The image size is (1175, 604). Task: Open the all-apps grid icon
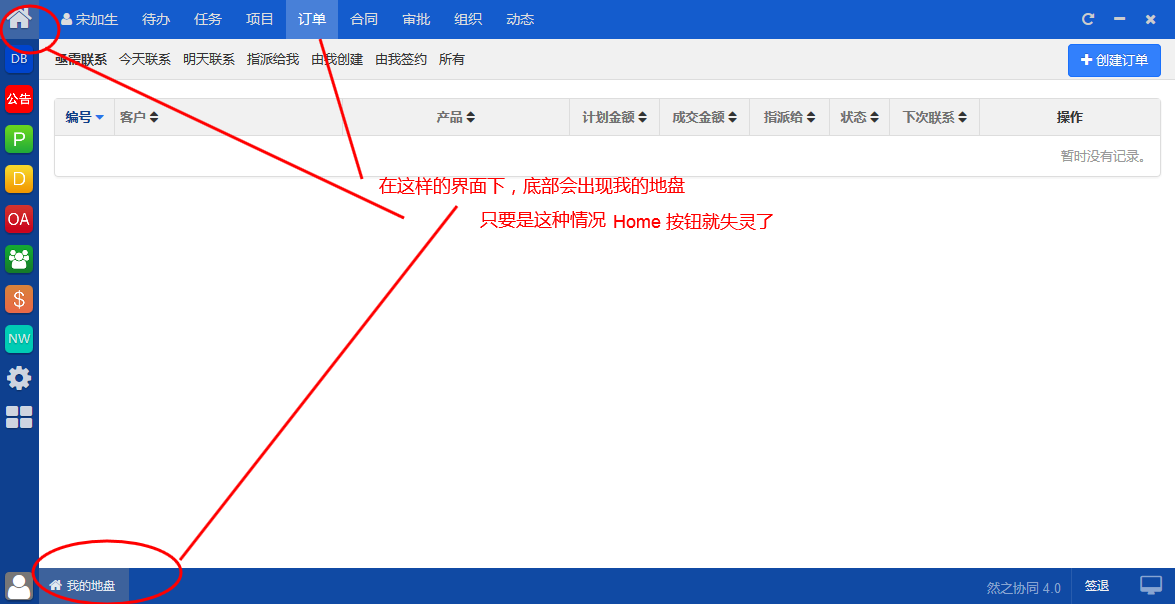tap(19, 417)
